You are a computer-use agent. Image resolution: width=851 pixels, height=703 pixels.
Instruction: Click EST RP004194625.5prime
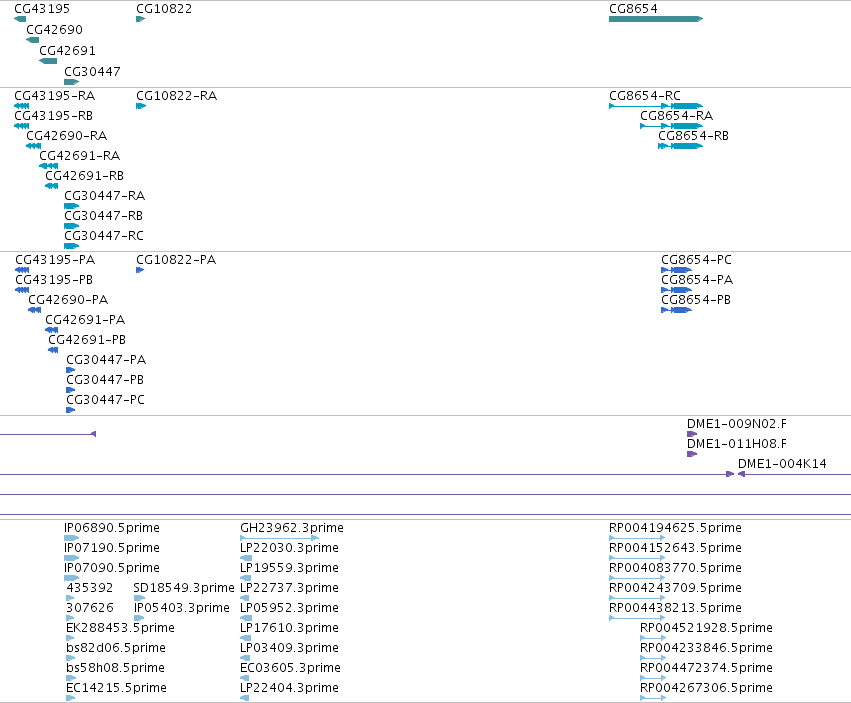pyautogui.click(x=676, y=528)
